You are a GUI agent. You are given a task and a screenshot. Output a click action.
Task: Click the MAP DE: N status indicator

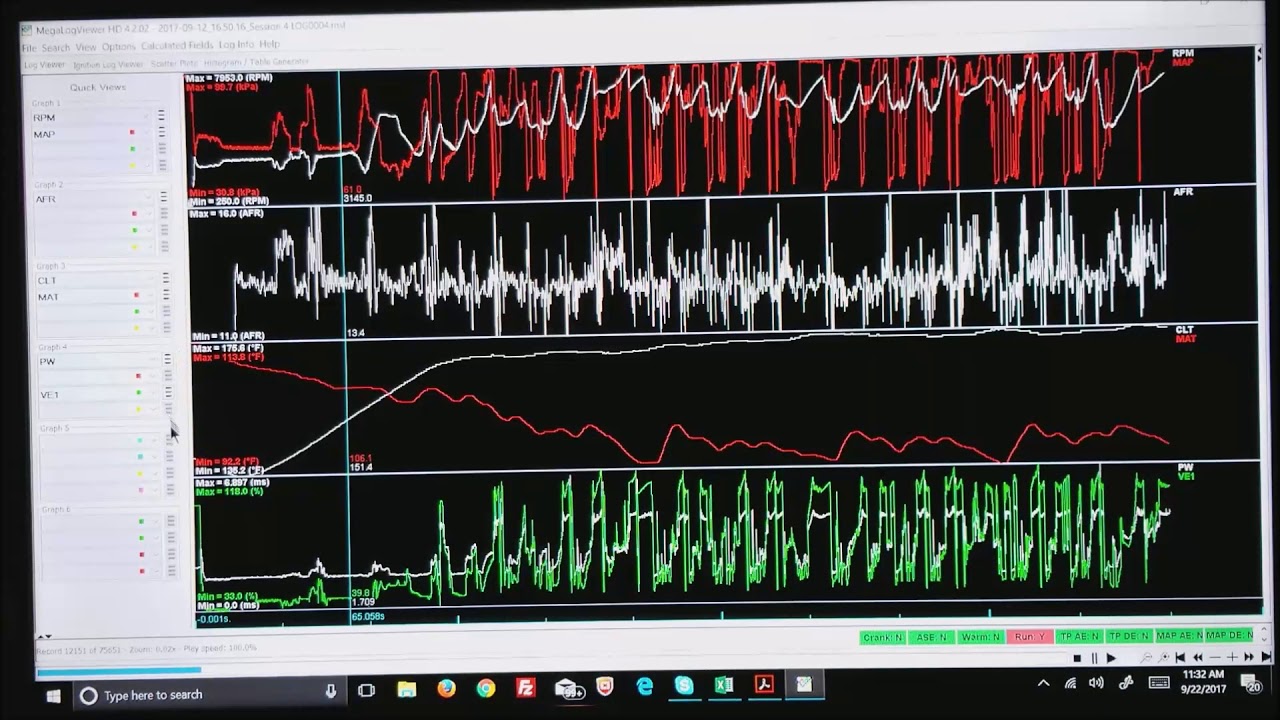[x=1229, y=635]
